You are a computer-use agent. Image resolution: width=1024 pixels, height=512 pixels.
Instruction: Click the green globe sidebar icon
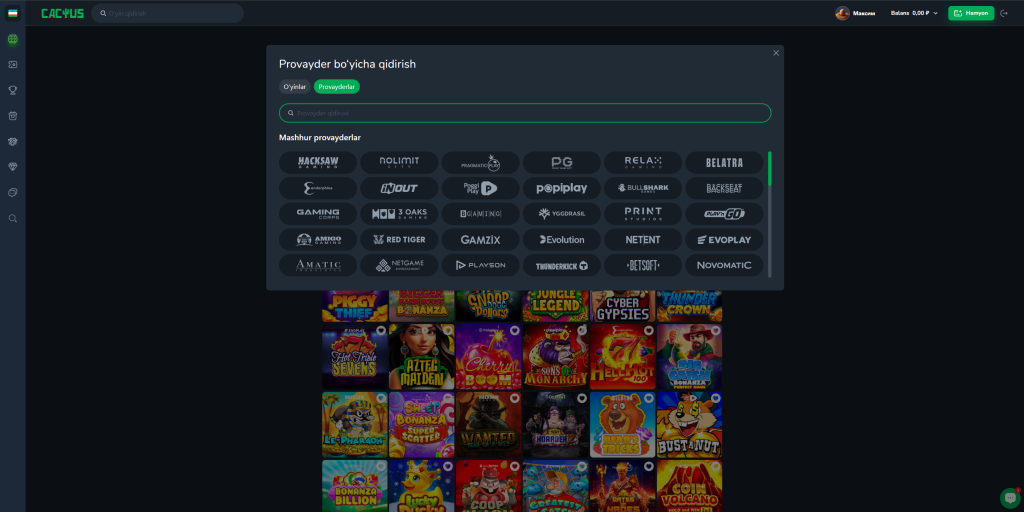tap(13, 39)
